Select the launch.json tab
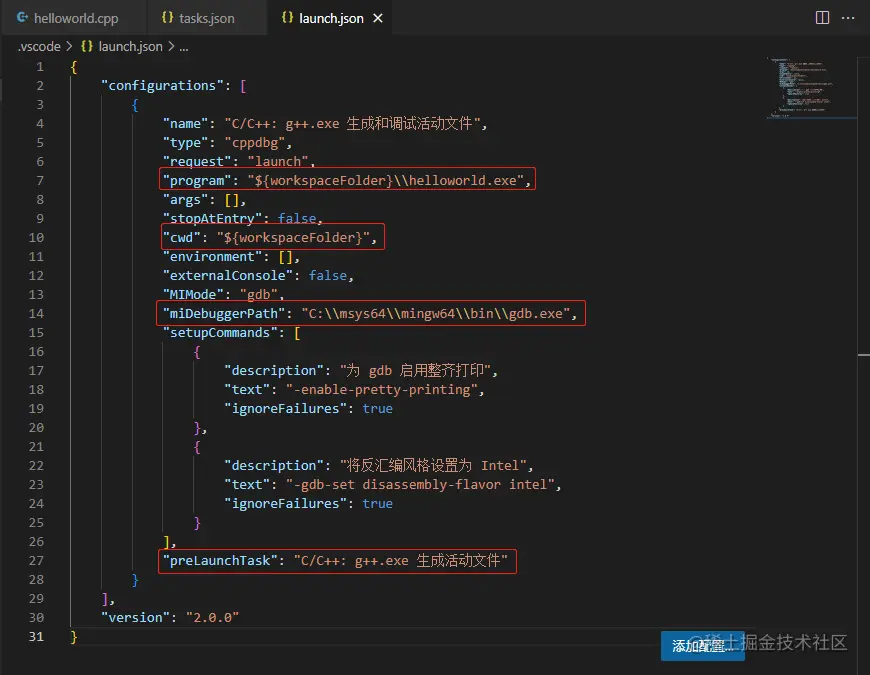The width and height of the screenshot is (870, 675). tap(331, 18)
